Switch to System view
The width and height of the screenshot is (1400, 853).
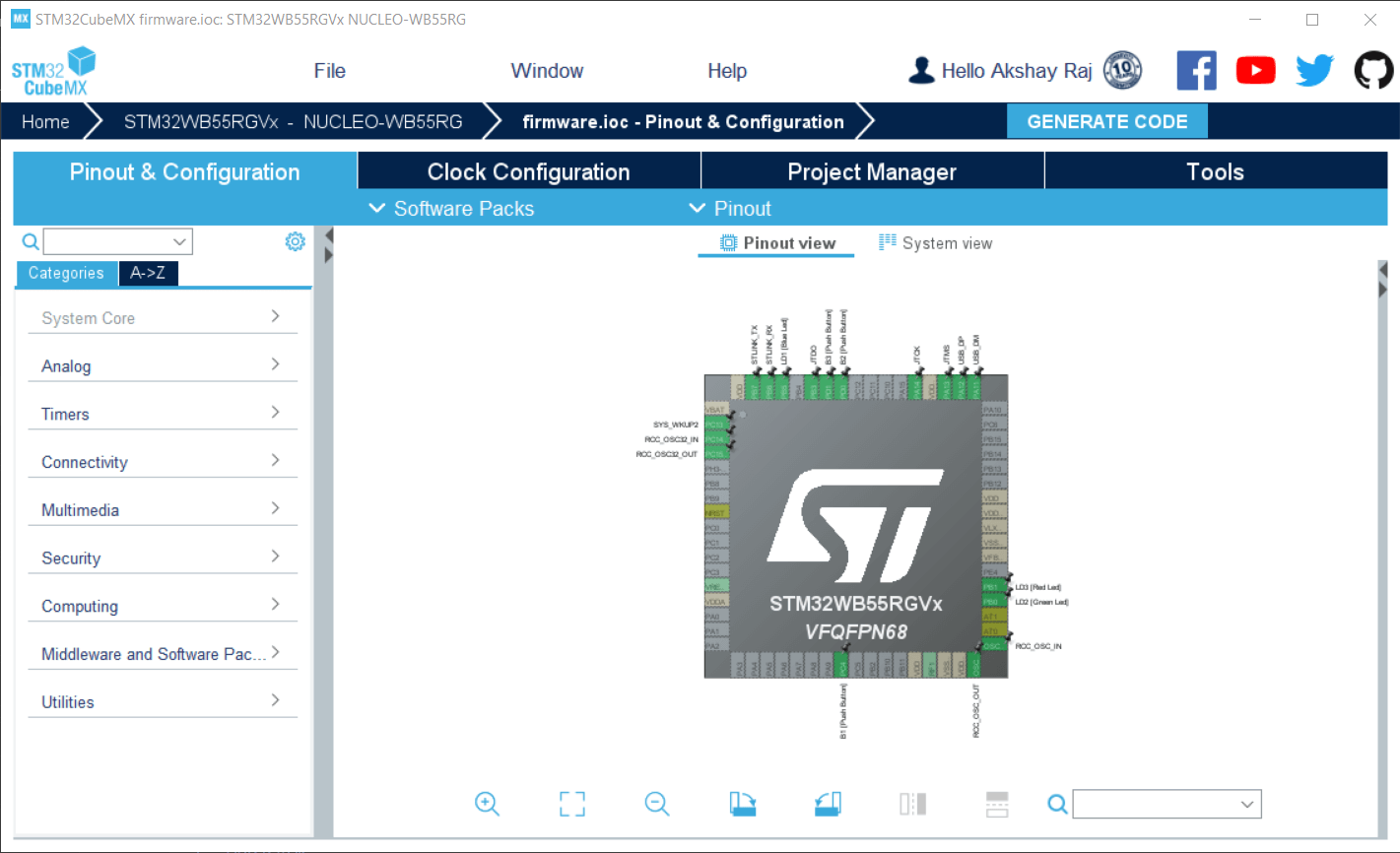point(935,243)
